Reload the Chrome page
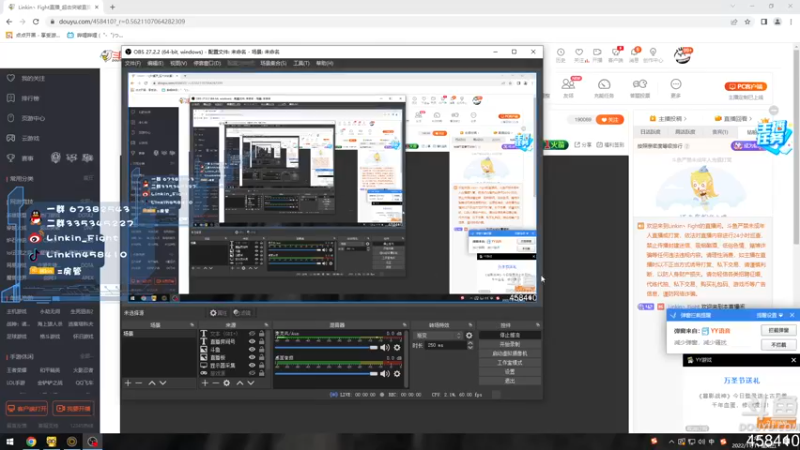 click(x=36, y=21)
